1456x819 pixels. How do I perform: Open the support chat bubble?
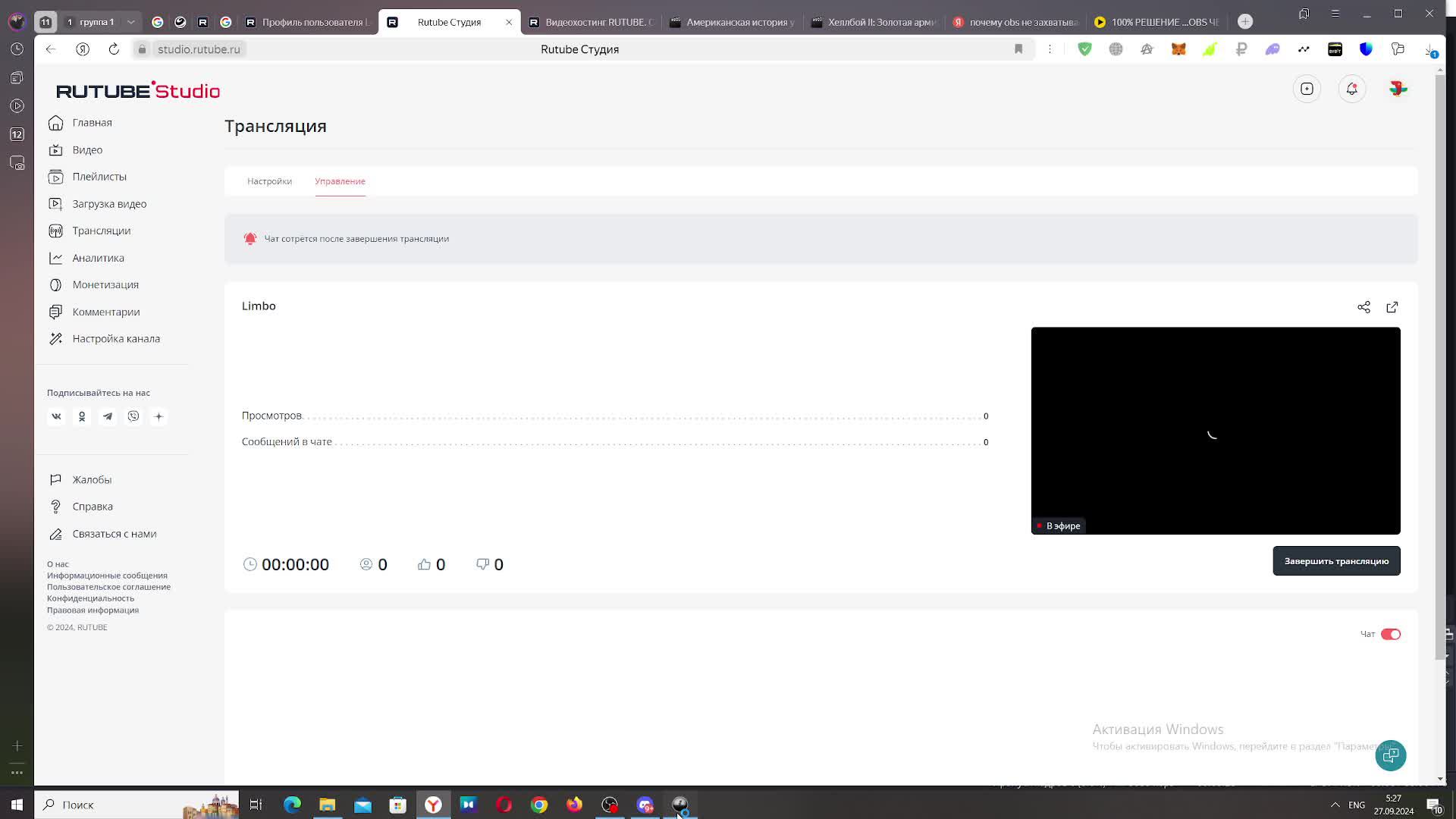pos(1390,755)
